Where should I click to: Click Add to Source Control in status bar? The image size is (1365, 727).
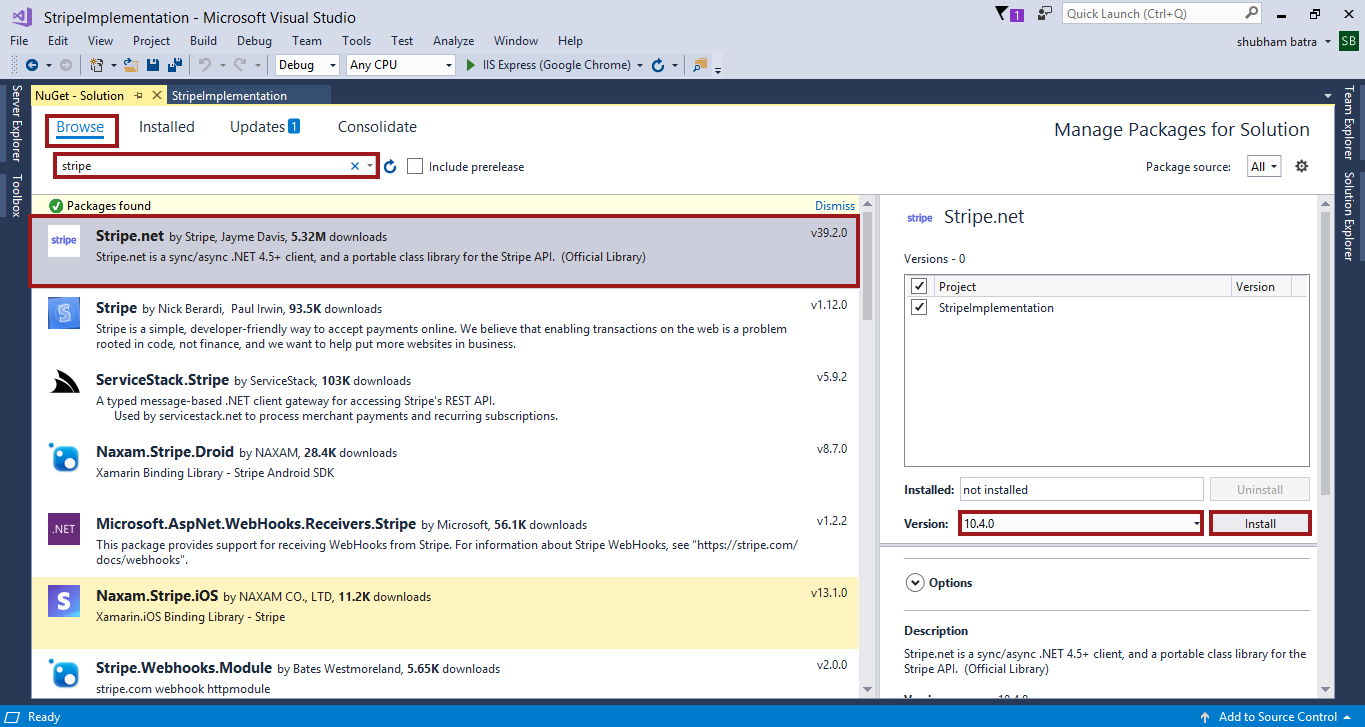(1278, 717)
